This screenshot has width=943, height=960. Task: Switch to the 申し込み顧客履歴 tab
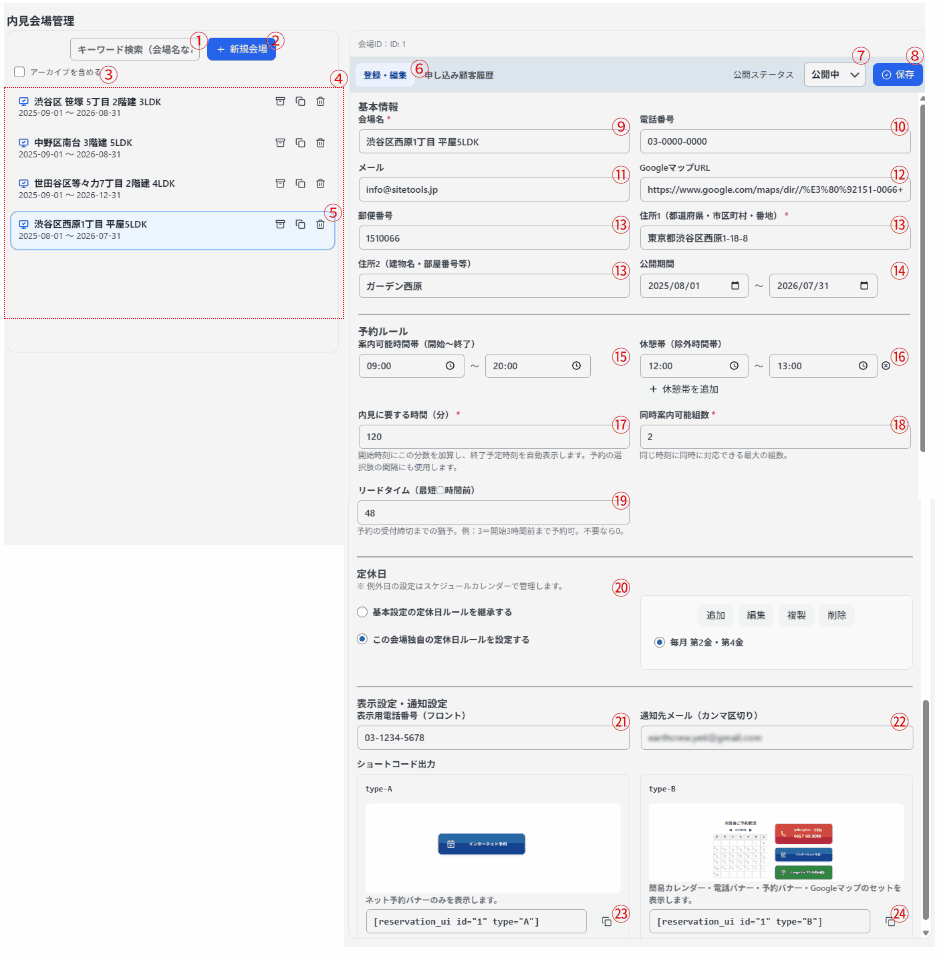pyautogui.click(x=458, y=75)
